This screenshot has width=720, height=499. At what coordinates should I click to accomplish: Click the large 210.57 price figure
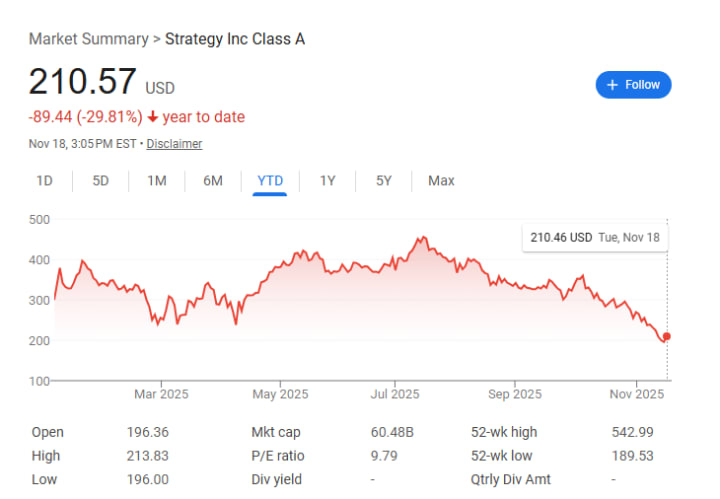pyautogui.click(x=84, y=82)
